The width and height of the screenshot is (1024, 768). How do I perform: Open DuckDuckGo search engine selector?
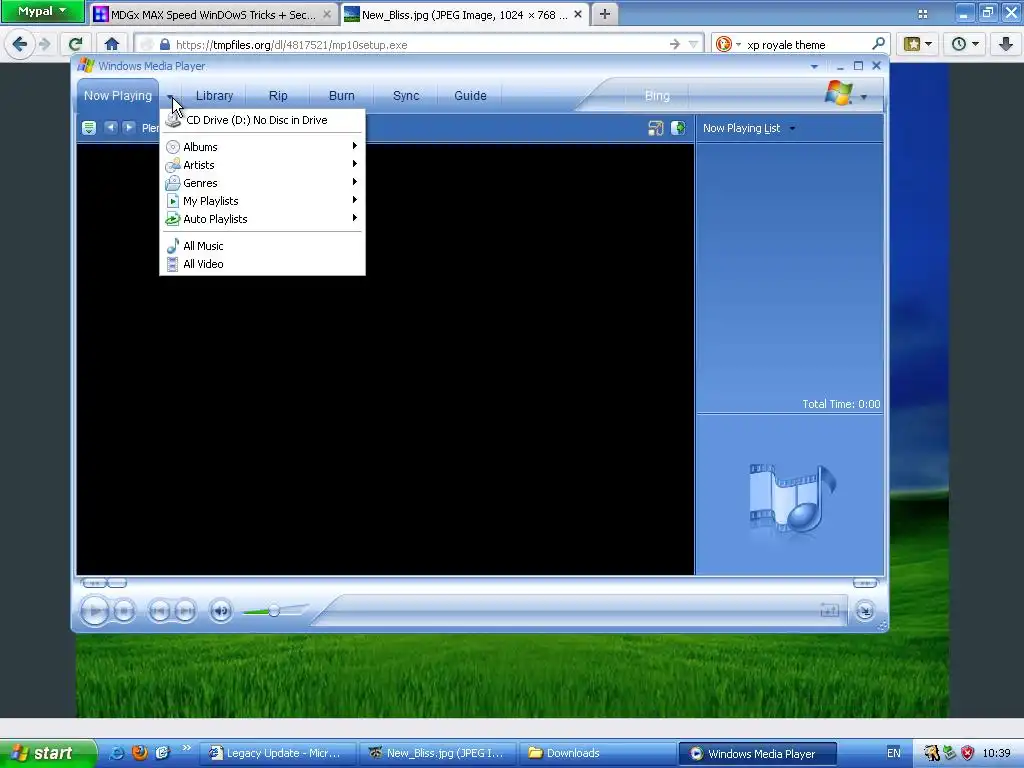coord(728,44)
